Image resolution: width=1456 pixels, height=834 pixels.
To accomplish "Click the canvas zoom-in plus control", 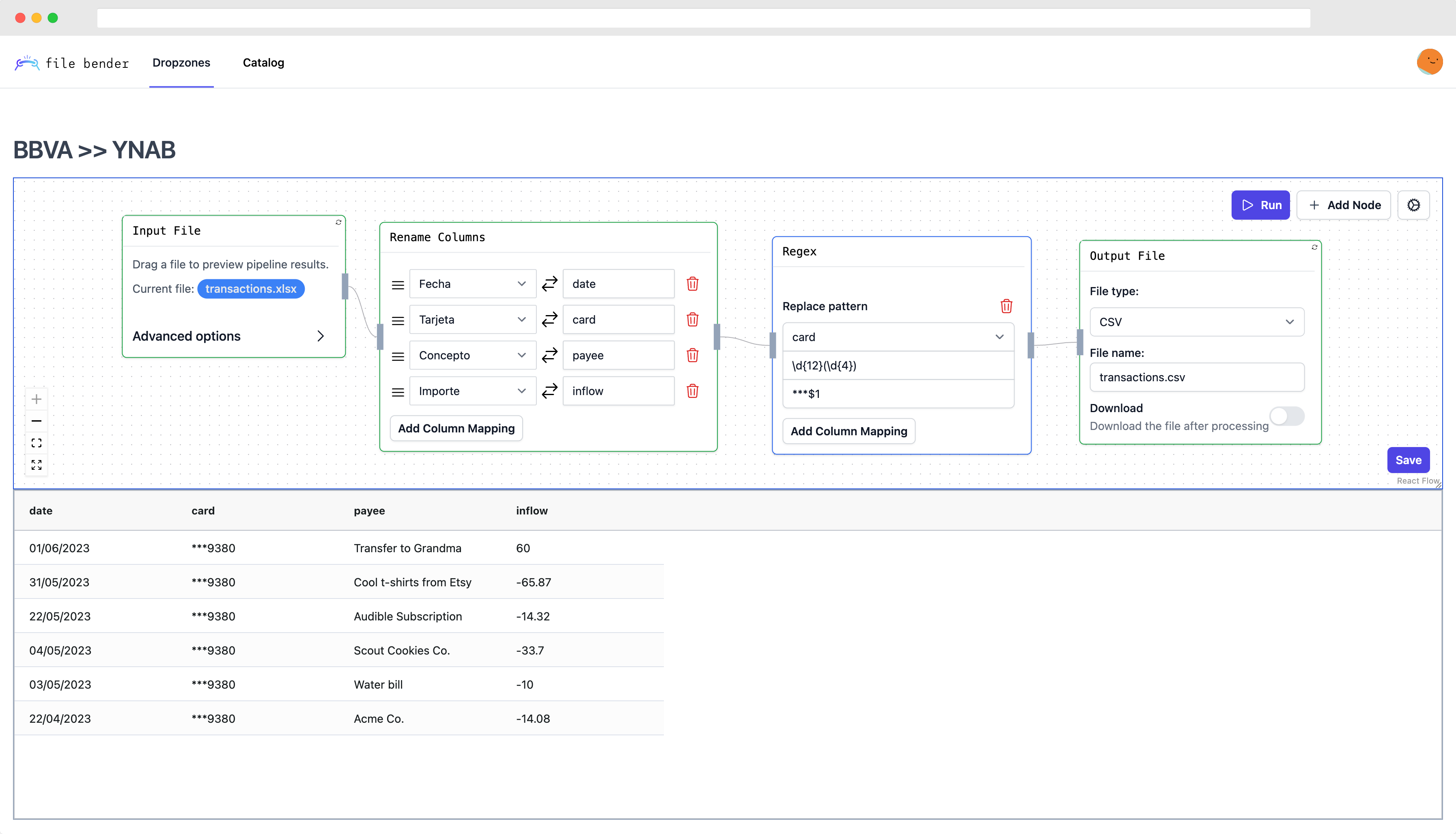I will (x=37, y=399).
